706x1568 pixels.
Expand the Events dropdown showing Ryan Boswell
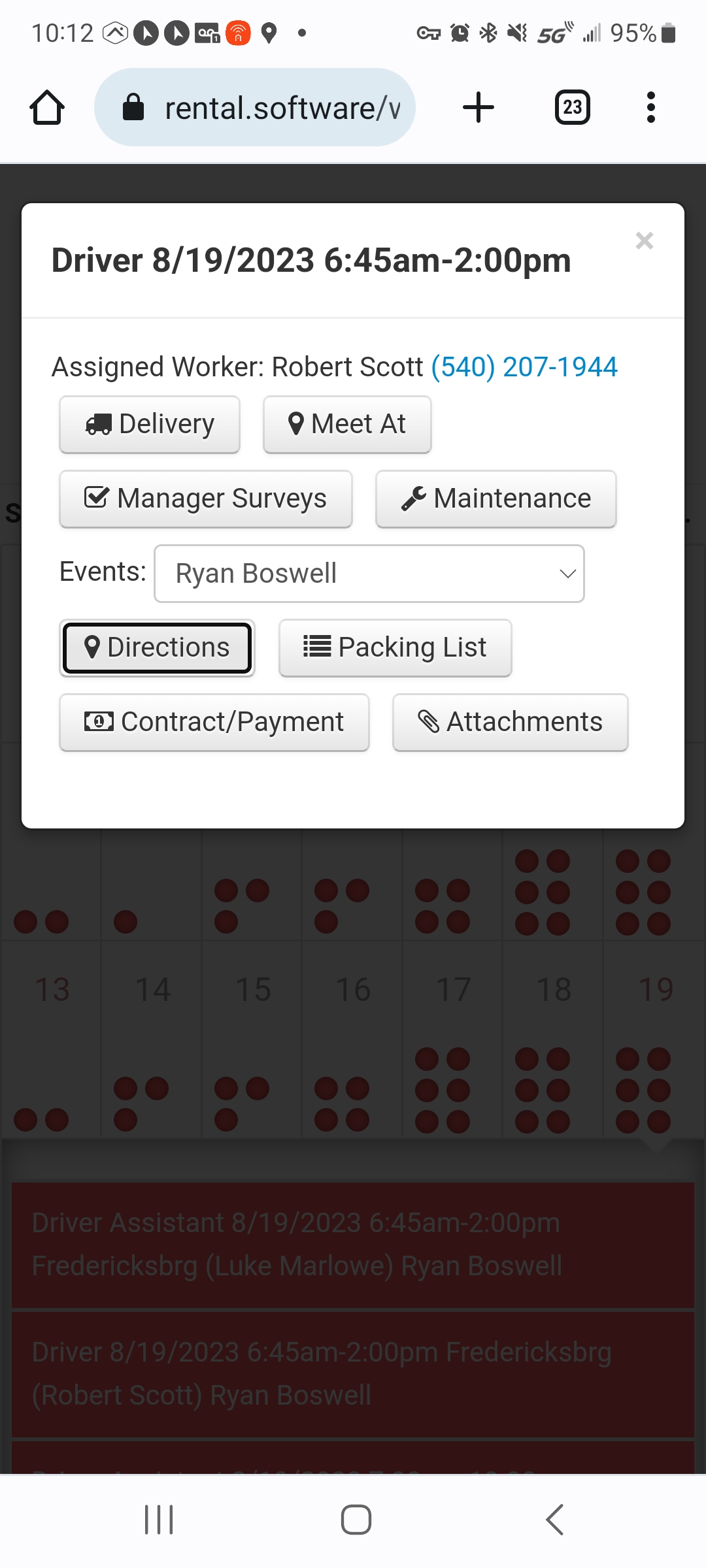369,574
